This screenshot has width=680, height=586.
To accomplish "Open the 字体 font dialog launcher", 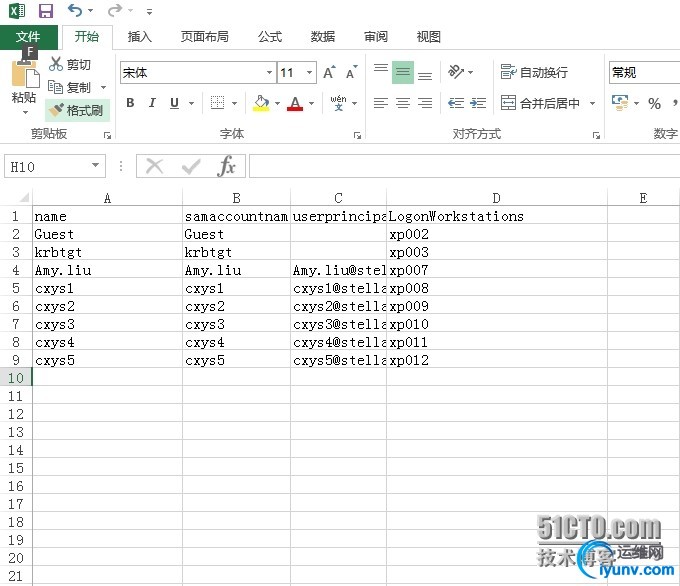I will point(357,136).
